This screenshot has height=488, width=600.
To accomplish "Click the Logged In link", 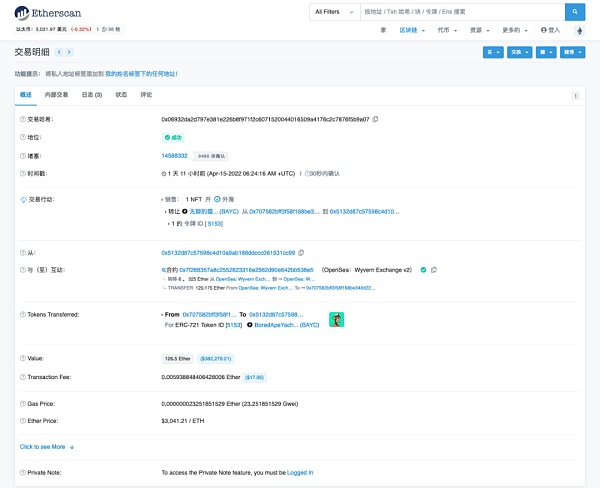I will coord(300,472).
